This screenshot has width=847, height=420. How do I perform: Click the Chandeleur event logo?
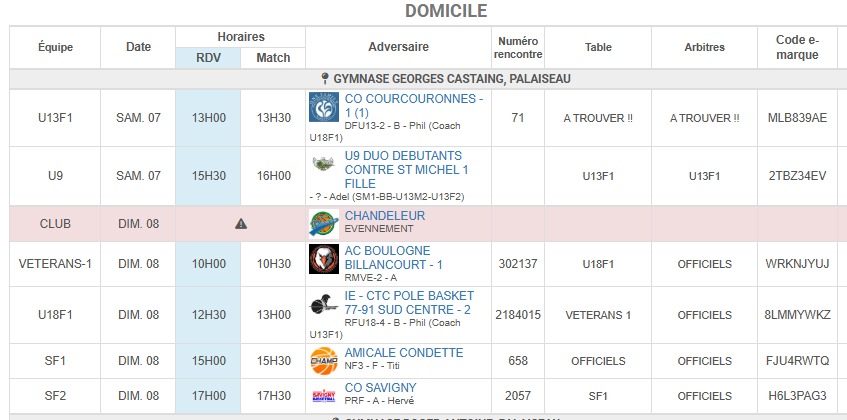pos(322,223)
